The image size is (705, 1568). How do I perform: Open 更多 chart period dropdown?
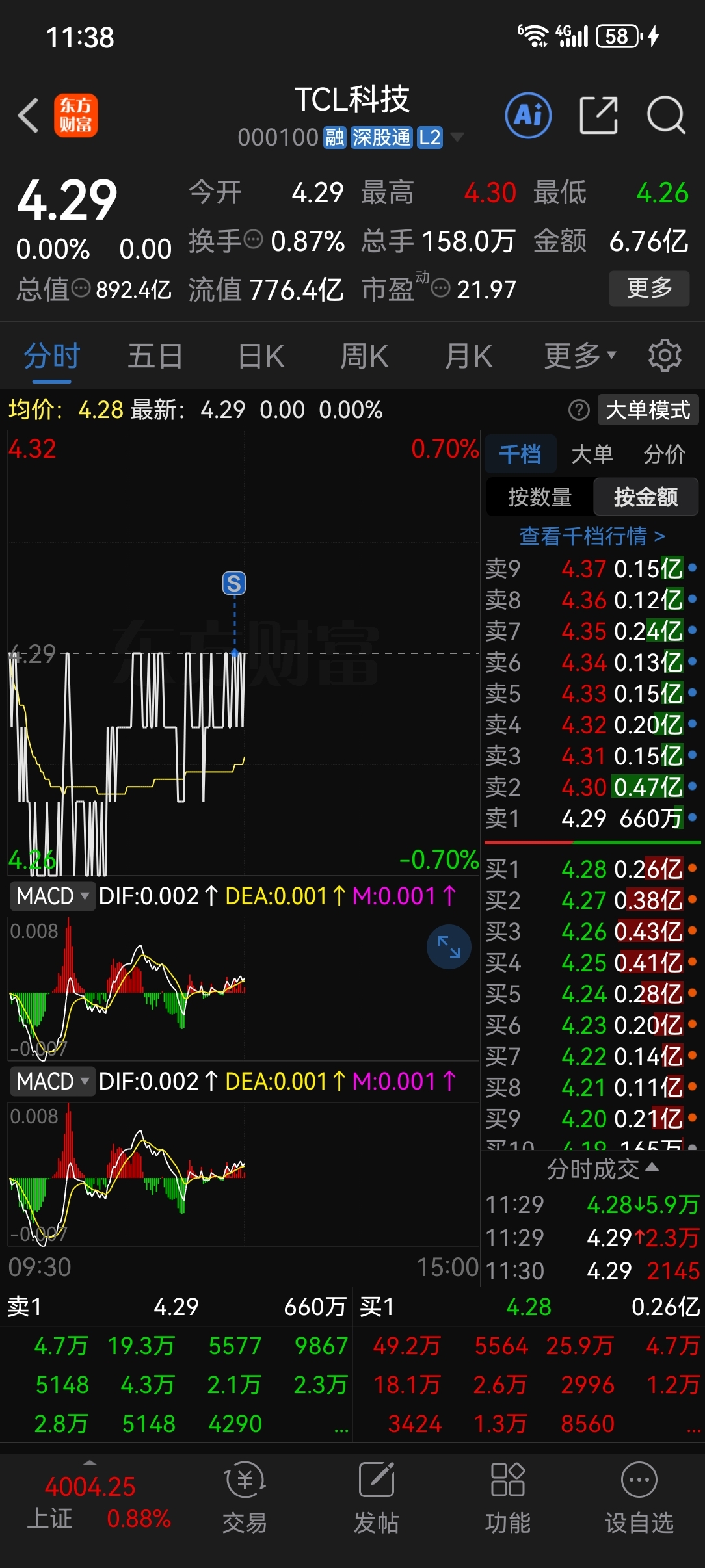click(x=579, y=356)
